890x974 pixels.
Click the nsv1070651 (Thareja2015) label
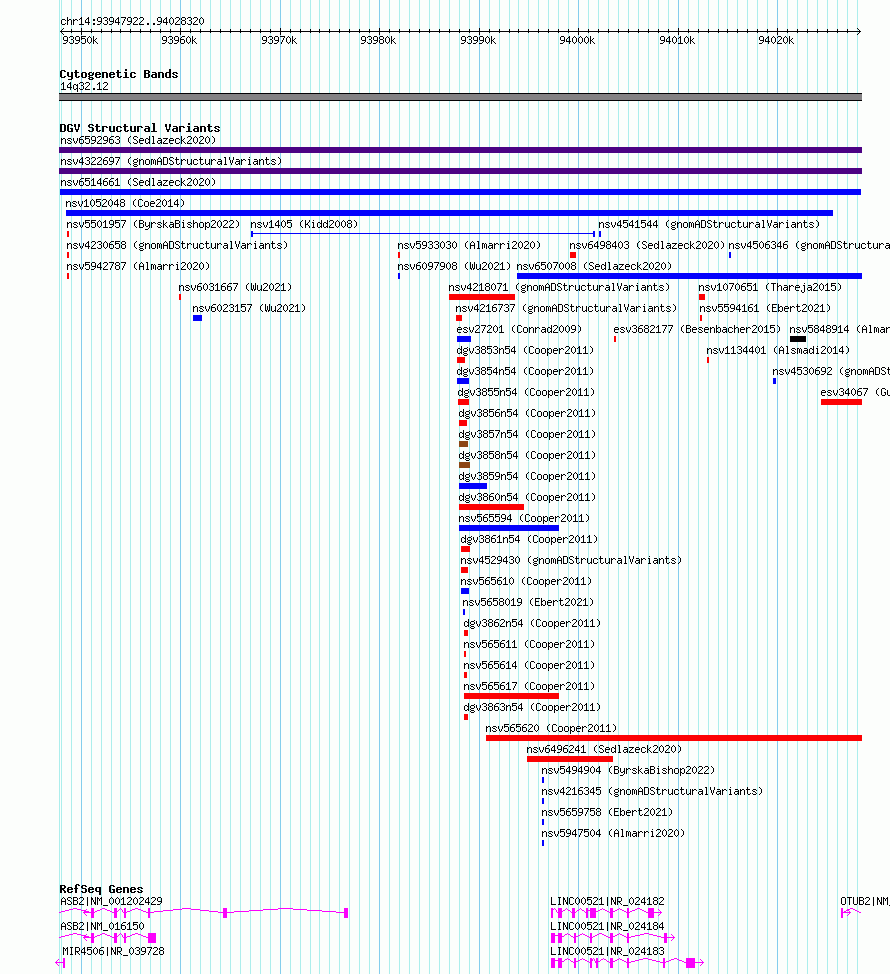tap(770, 288)
